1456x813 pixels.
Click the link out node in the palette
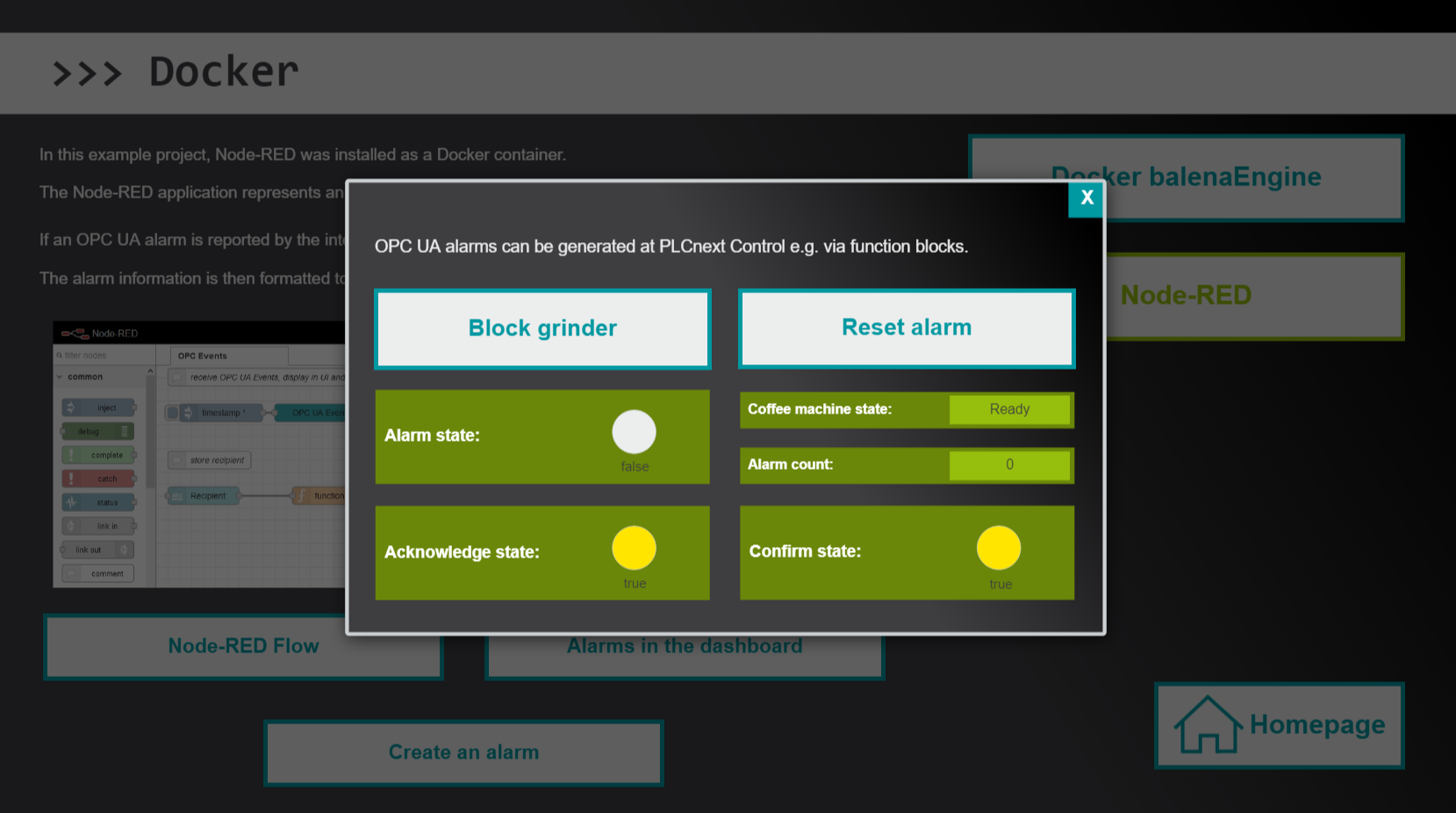coord(97,550)
